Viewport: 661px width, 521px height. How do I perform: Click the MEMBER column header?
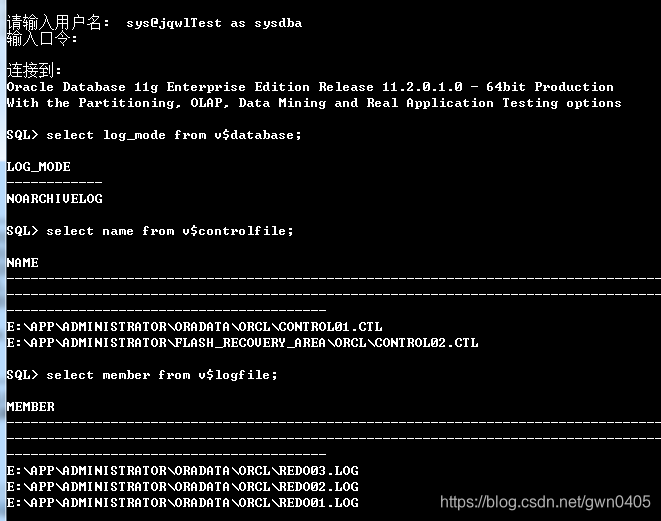31,407
